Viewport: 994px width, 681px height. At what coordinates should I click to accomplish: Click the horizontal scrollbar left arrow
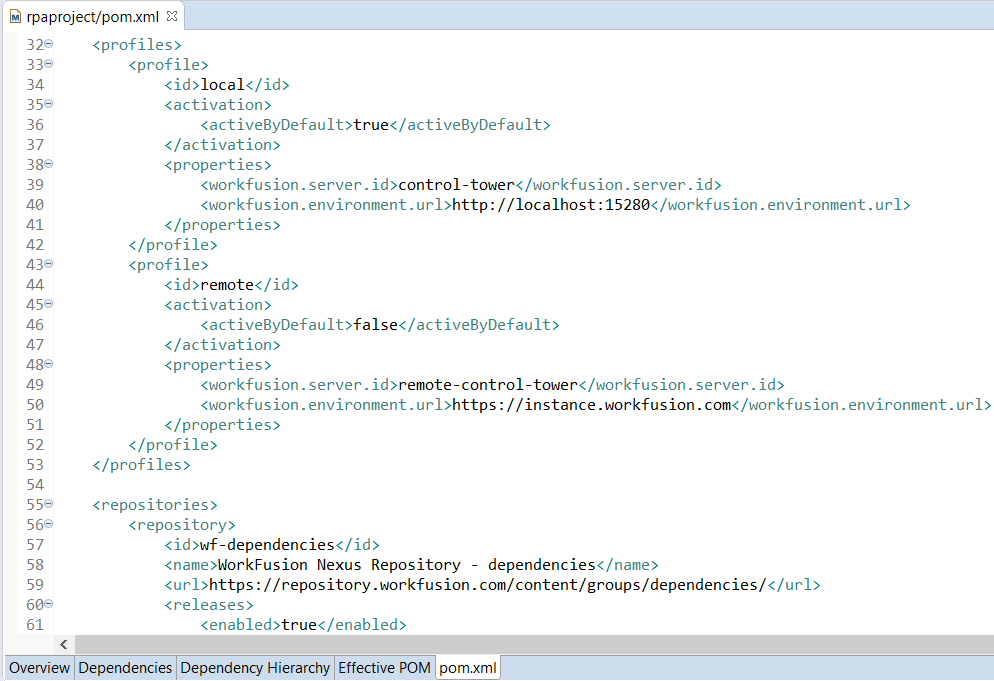(63, 645)
